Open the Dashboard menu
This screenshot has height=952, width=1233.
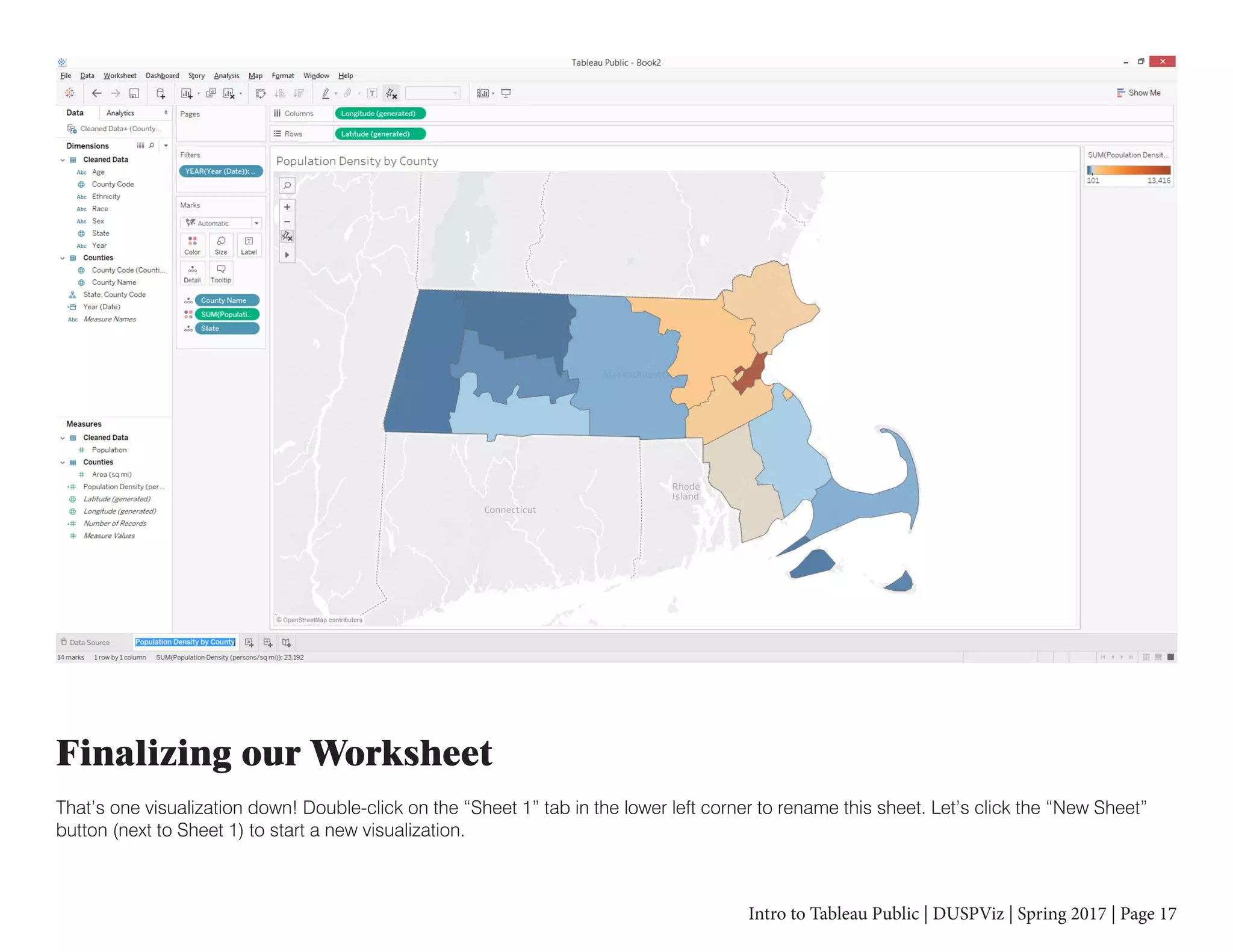pyautogui.click(x=162, y=76)
